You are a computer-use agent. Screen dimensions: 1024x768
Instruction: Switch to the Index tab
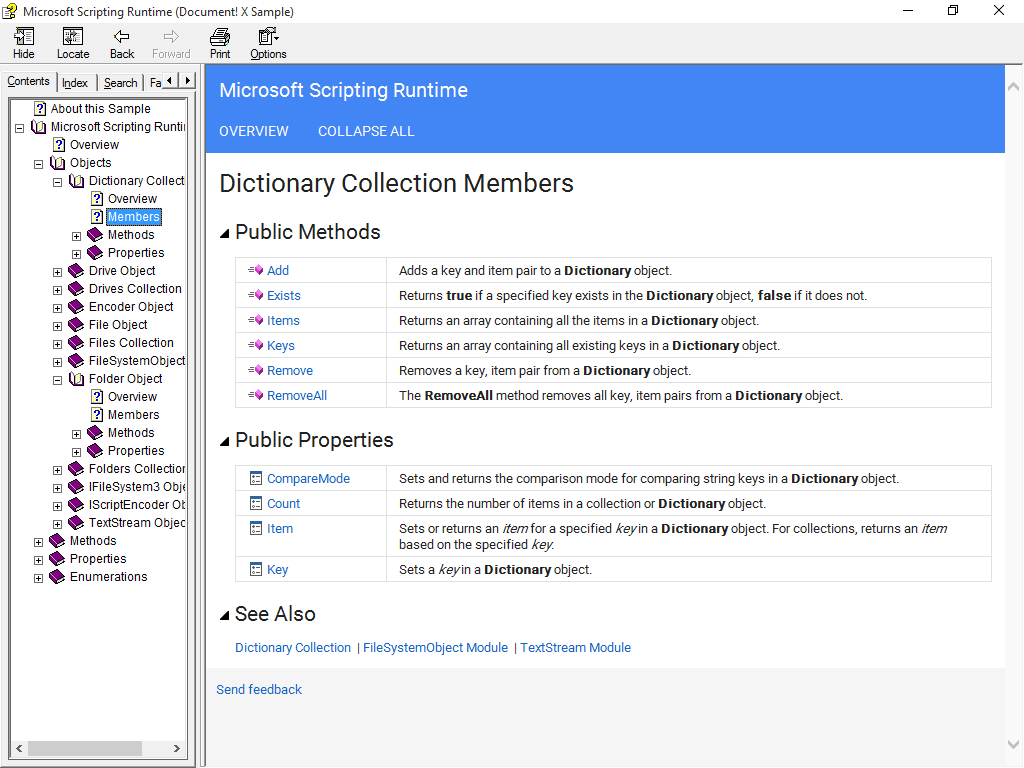click(75, 83)
